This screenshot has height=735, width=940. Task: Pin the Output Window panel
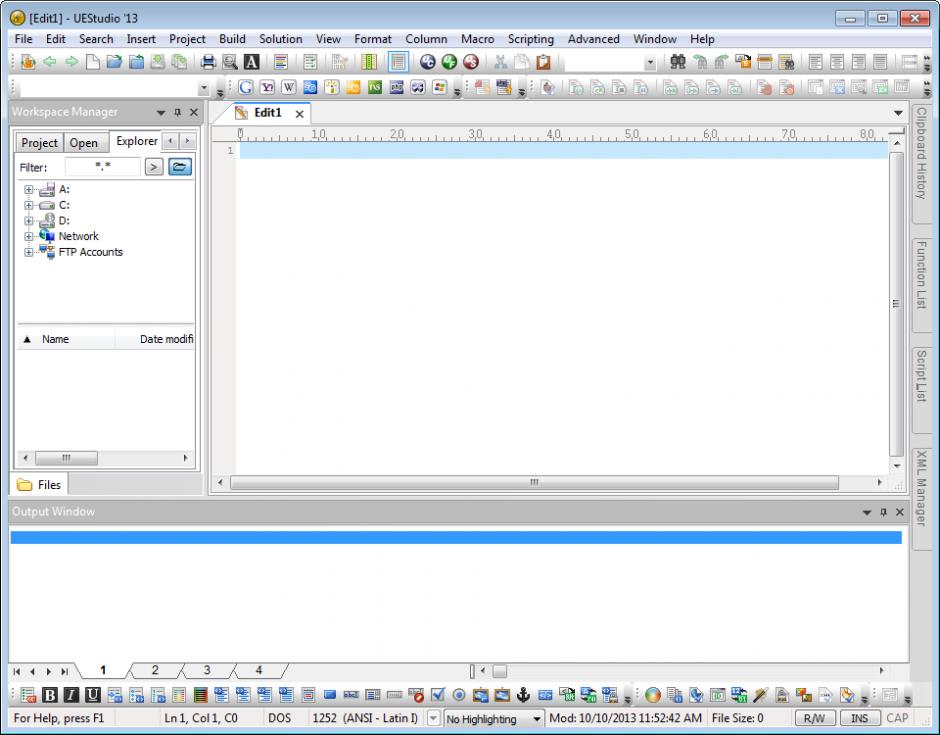pos(883,512)
